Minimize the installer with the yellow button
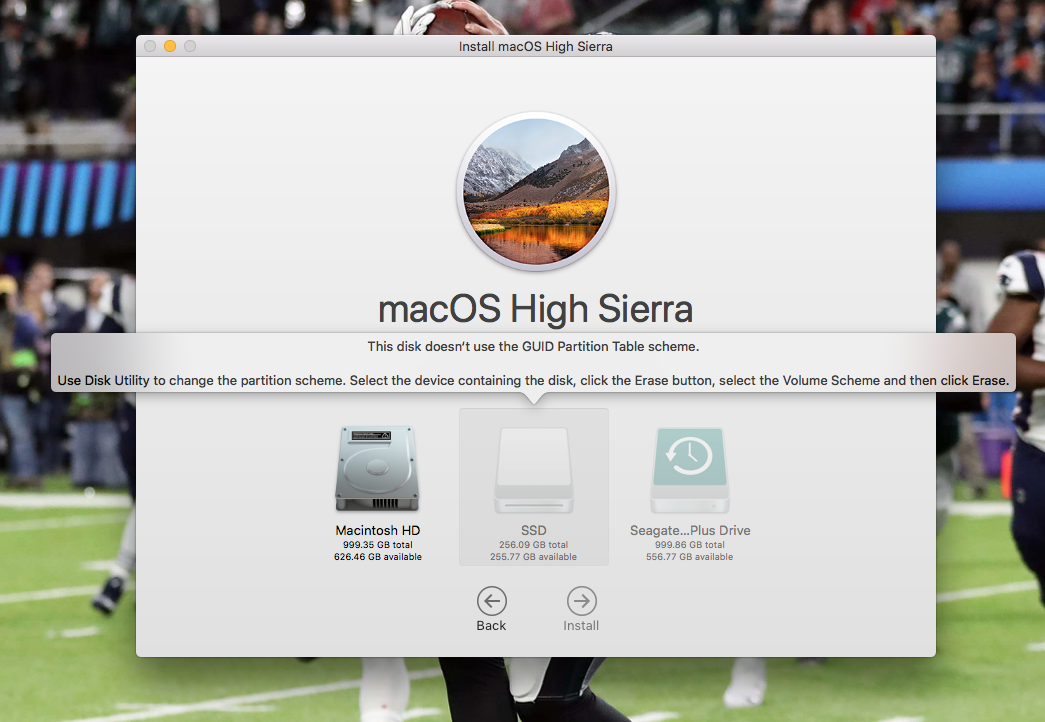Viewport: 1045px width, 722px height. point(170,46)
